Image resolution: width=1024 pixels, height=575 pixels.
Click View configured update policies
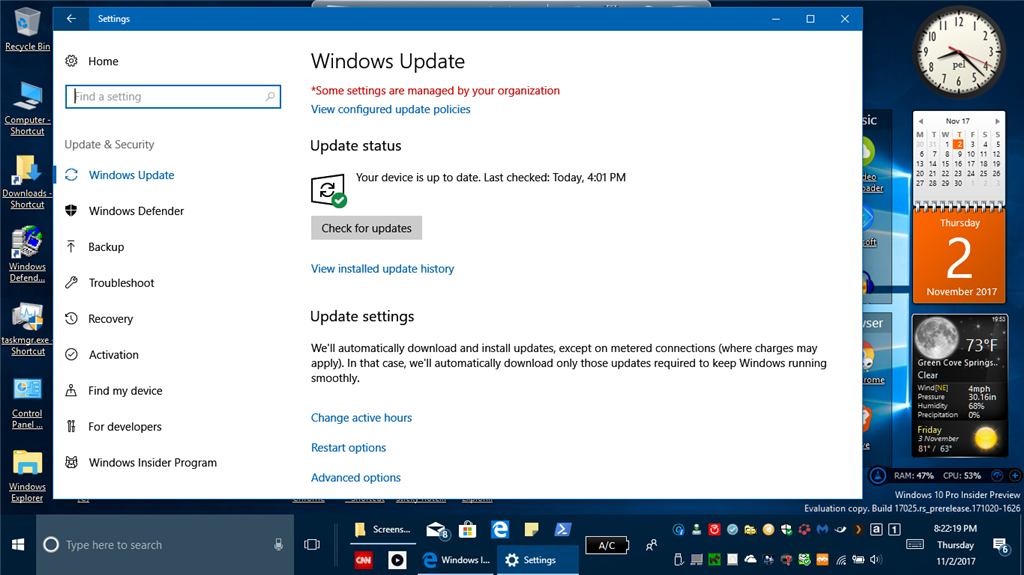click(391, 109)
